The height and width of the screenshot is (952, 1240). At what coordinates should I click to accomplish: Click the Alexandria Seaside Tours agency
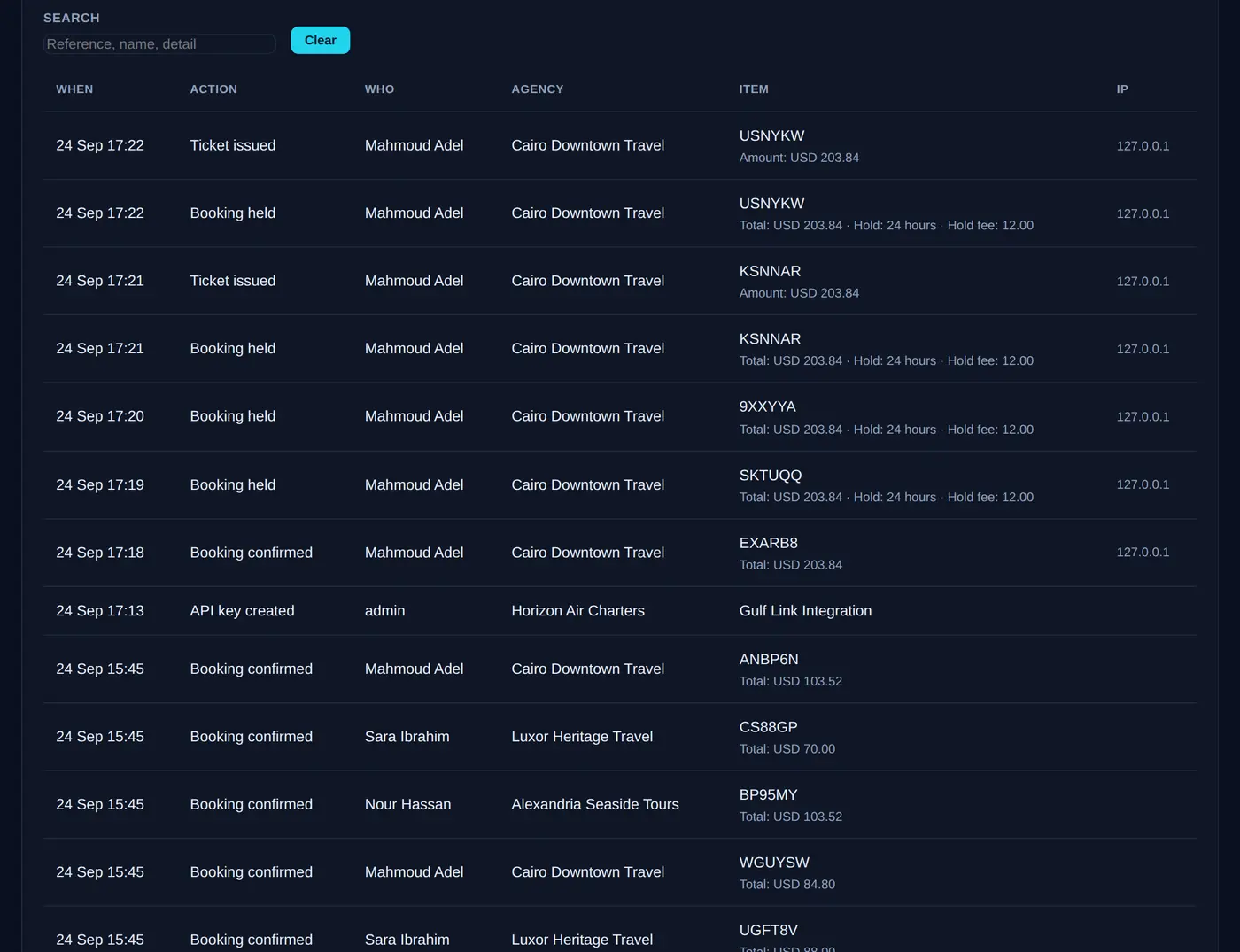click(595, 804)
